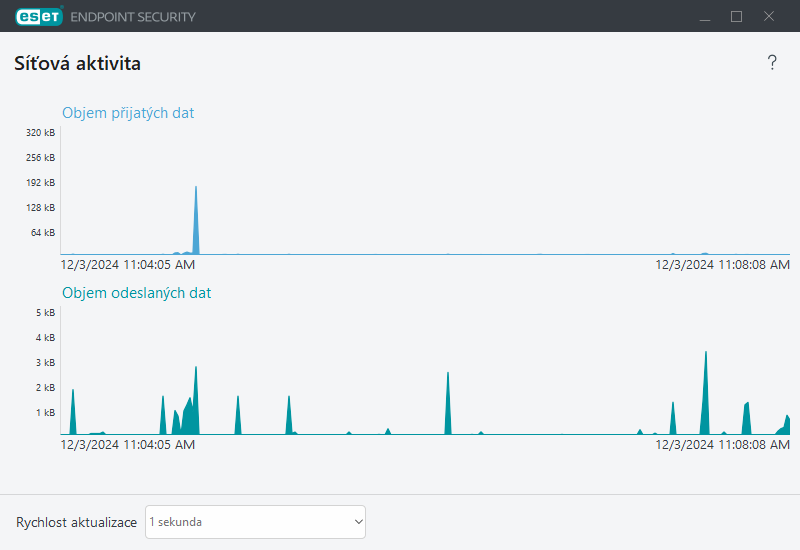Image resolution: width=800 pixels, height=550 pixels.
Task: Close the ESET Endpoint Security window
Action: pos(769,16)
